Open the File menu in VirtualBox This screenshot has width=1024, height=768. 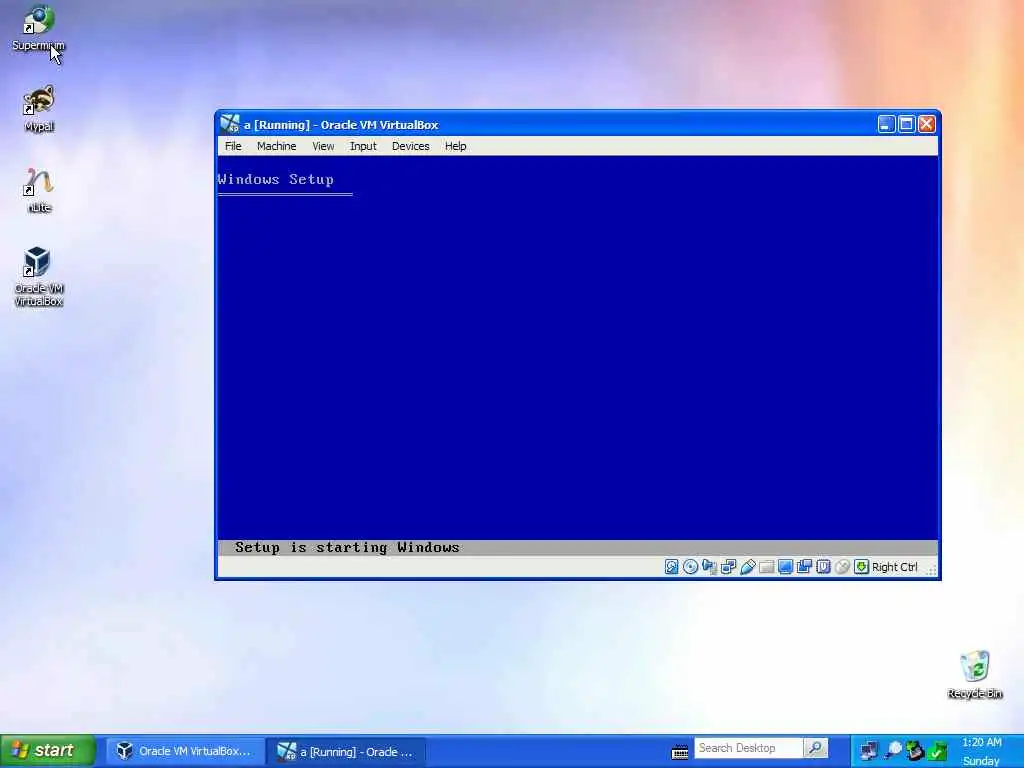(233, 146)
